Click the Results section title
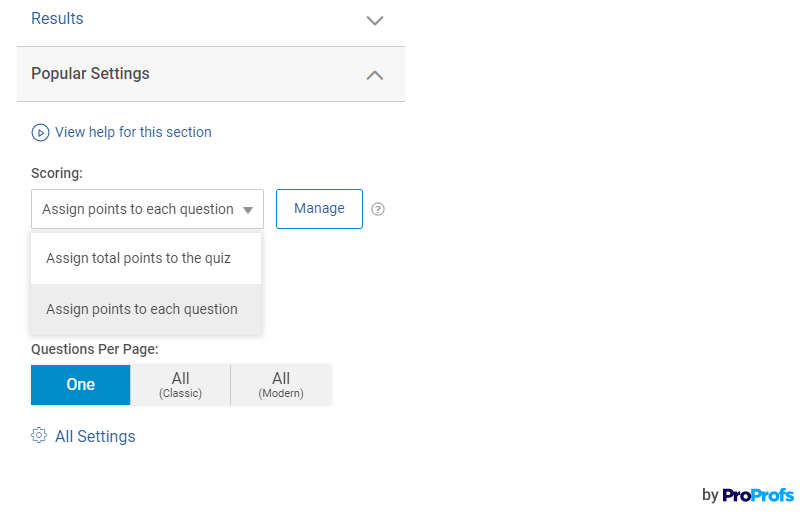Viewport: 810px width, 515px height. (x=57, y=19)
